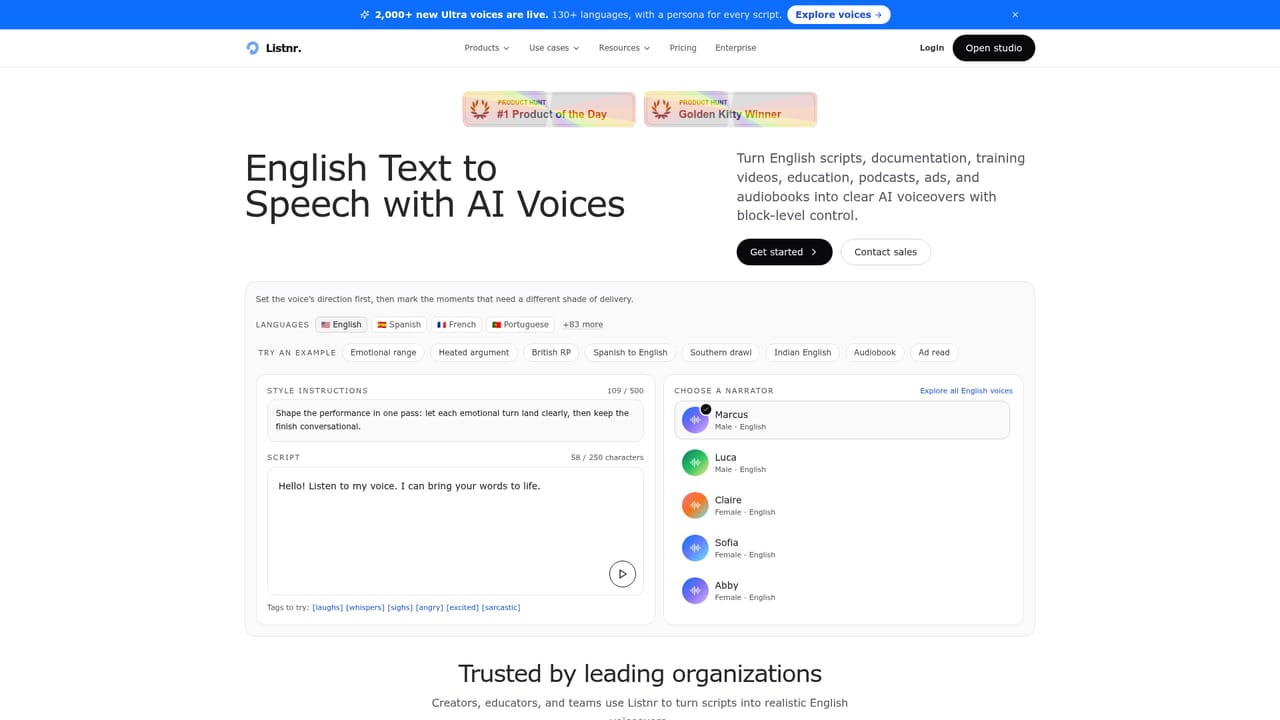
Task: Select English language chip
Action: (341, 325)
